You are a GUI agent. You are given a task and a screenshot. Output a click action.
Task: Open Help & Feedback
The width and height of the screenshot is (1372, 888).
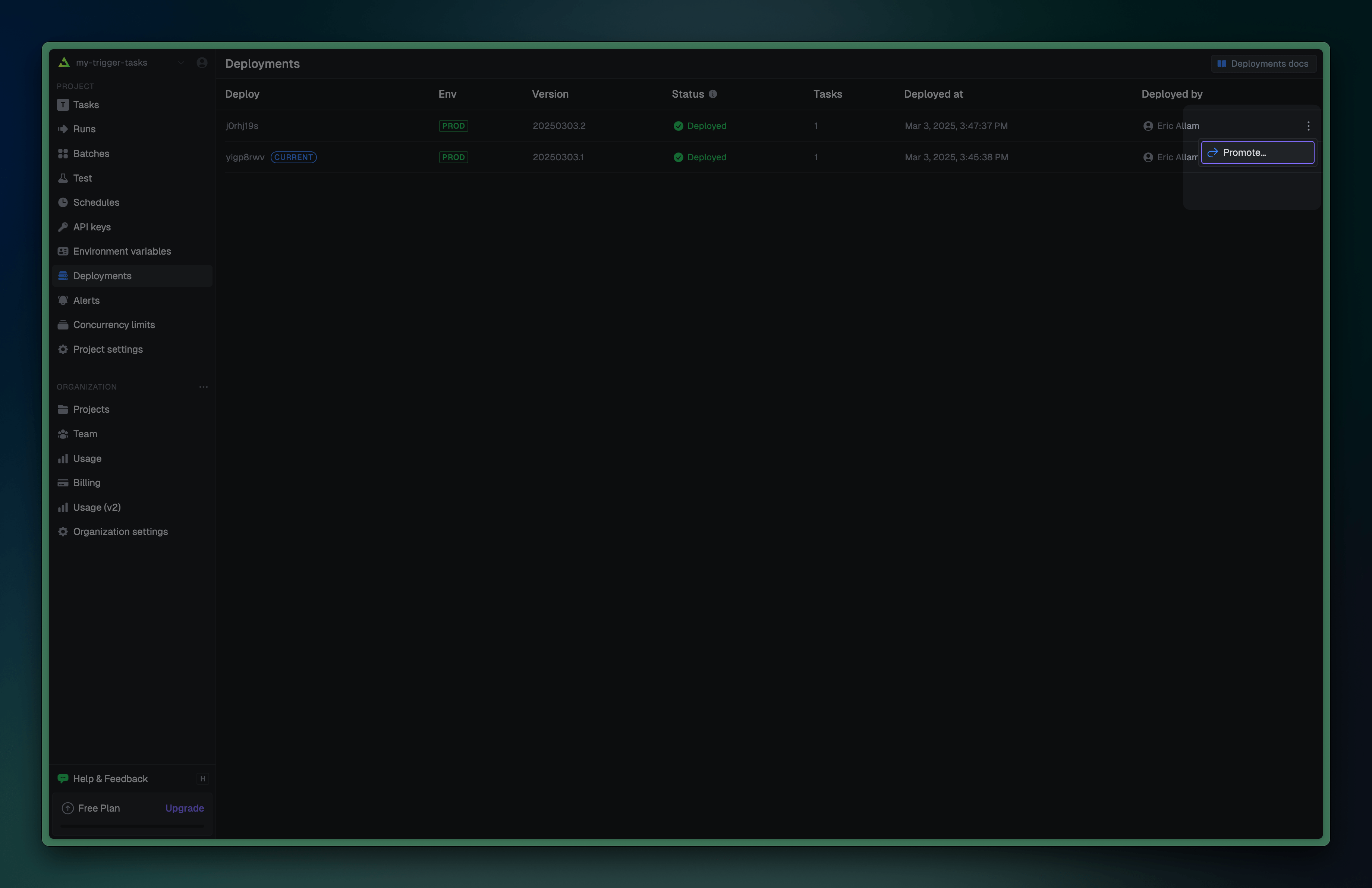pyautogui.click(x=110, y=778)
